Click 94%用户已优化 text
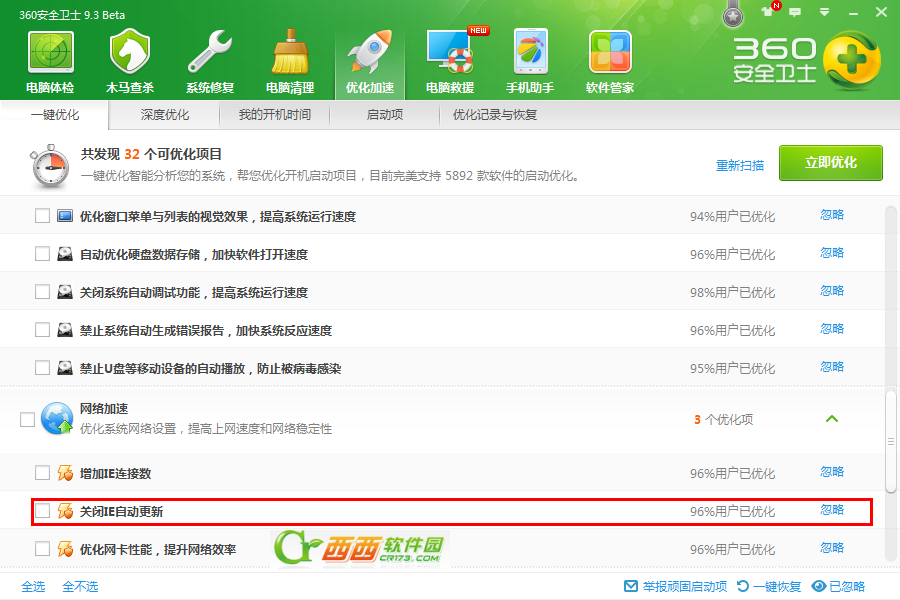The width and height of the screenshot is (900, 600). point(732,216)
